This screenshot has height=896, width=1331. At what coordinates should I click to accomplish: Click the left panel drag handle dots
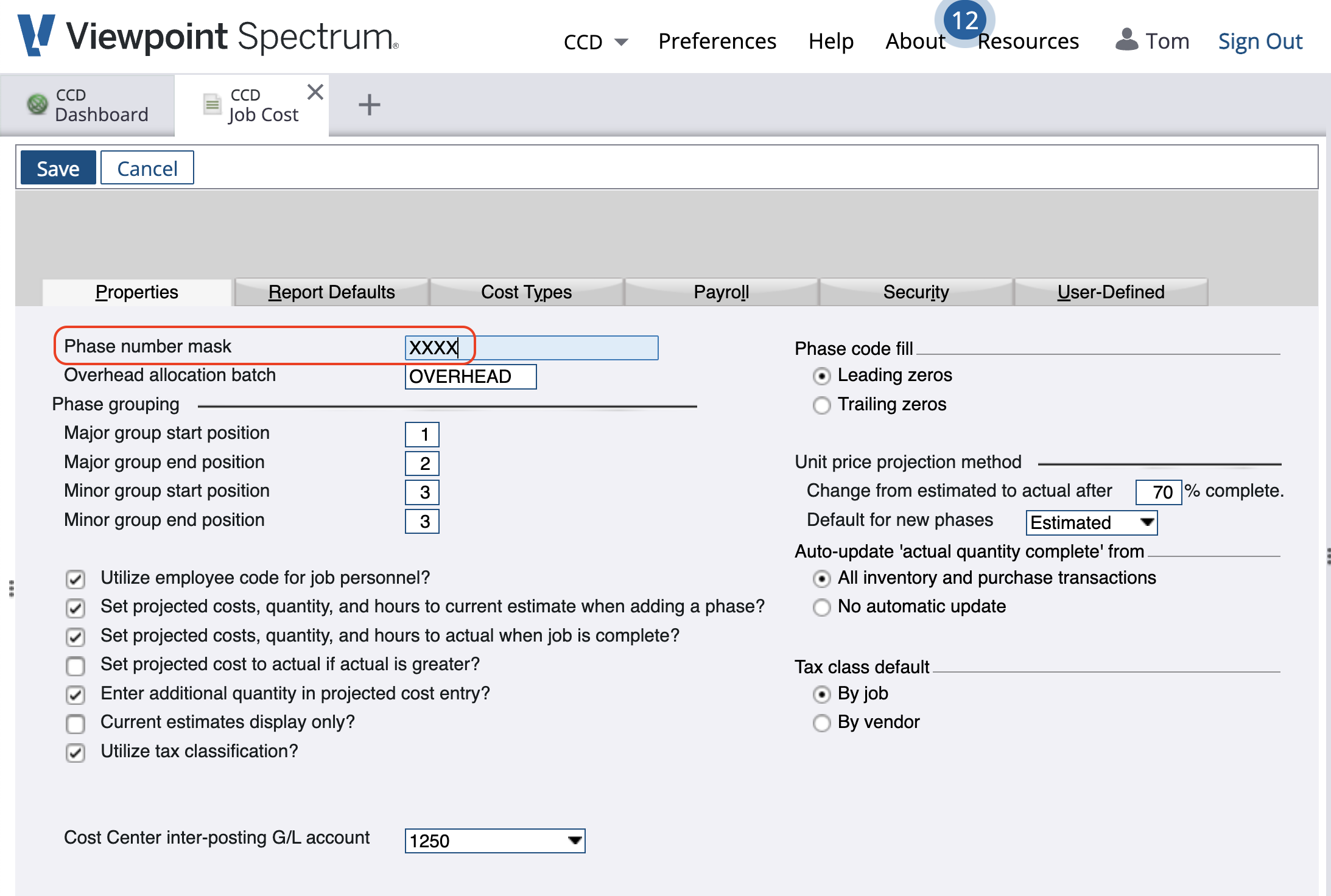[11, 589]
